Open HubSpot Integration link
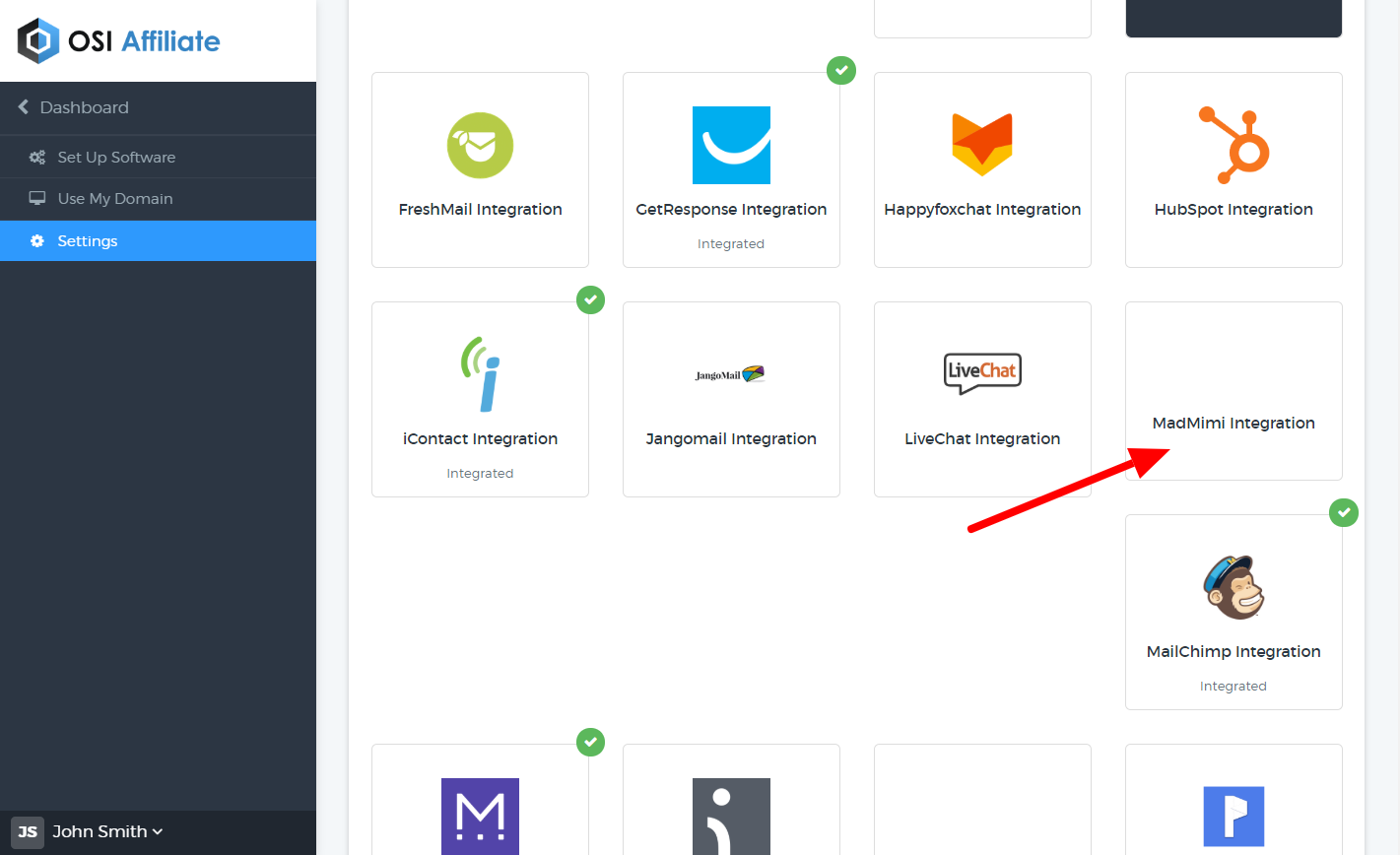The width and height of the screenshot is (1400, 855). [x=1233, y=210]
